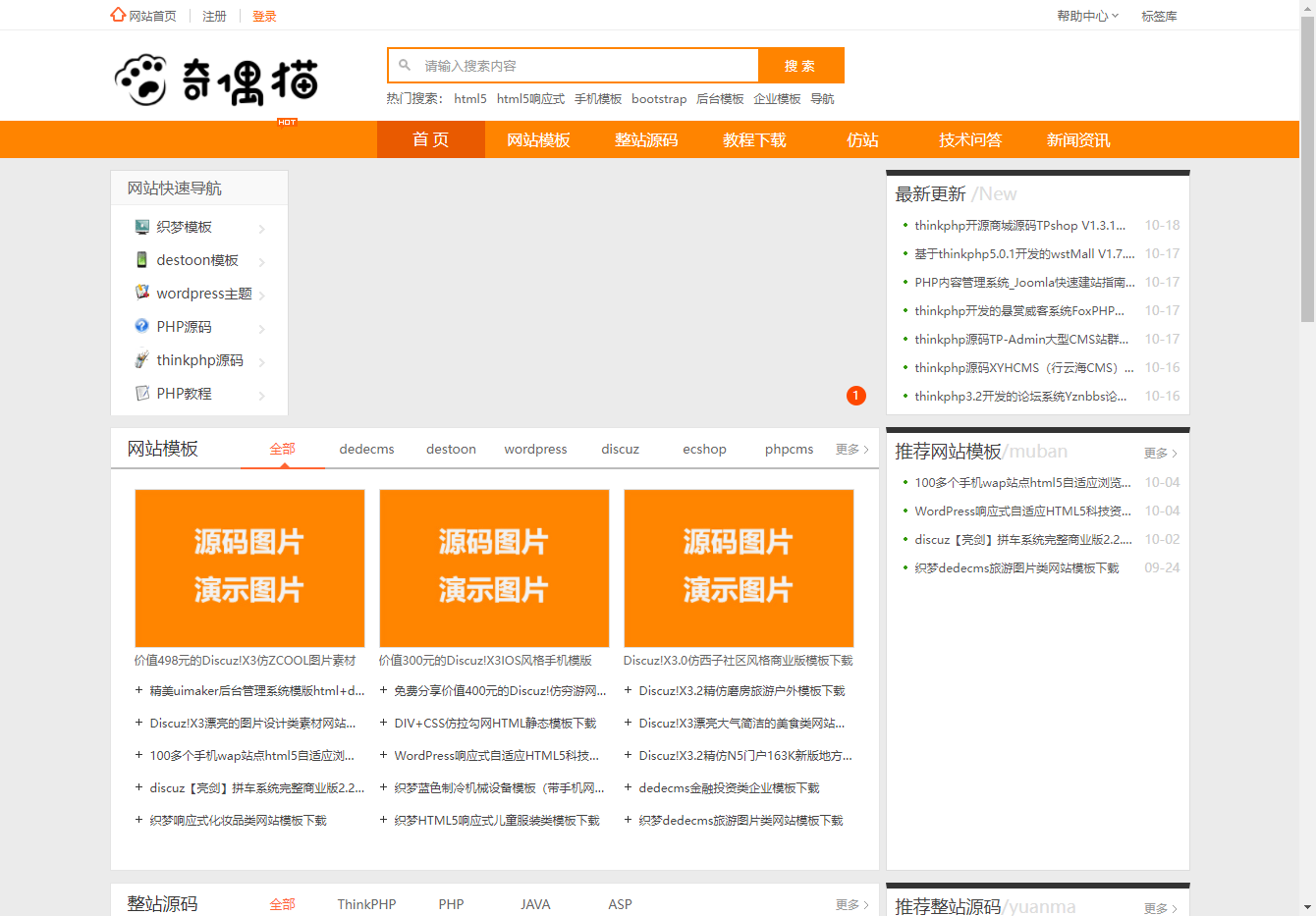1316x916 pixels.
Task: Click the page vertical scrollbar thumb
Action: pyautogui.click(x=1307, y=167)
